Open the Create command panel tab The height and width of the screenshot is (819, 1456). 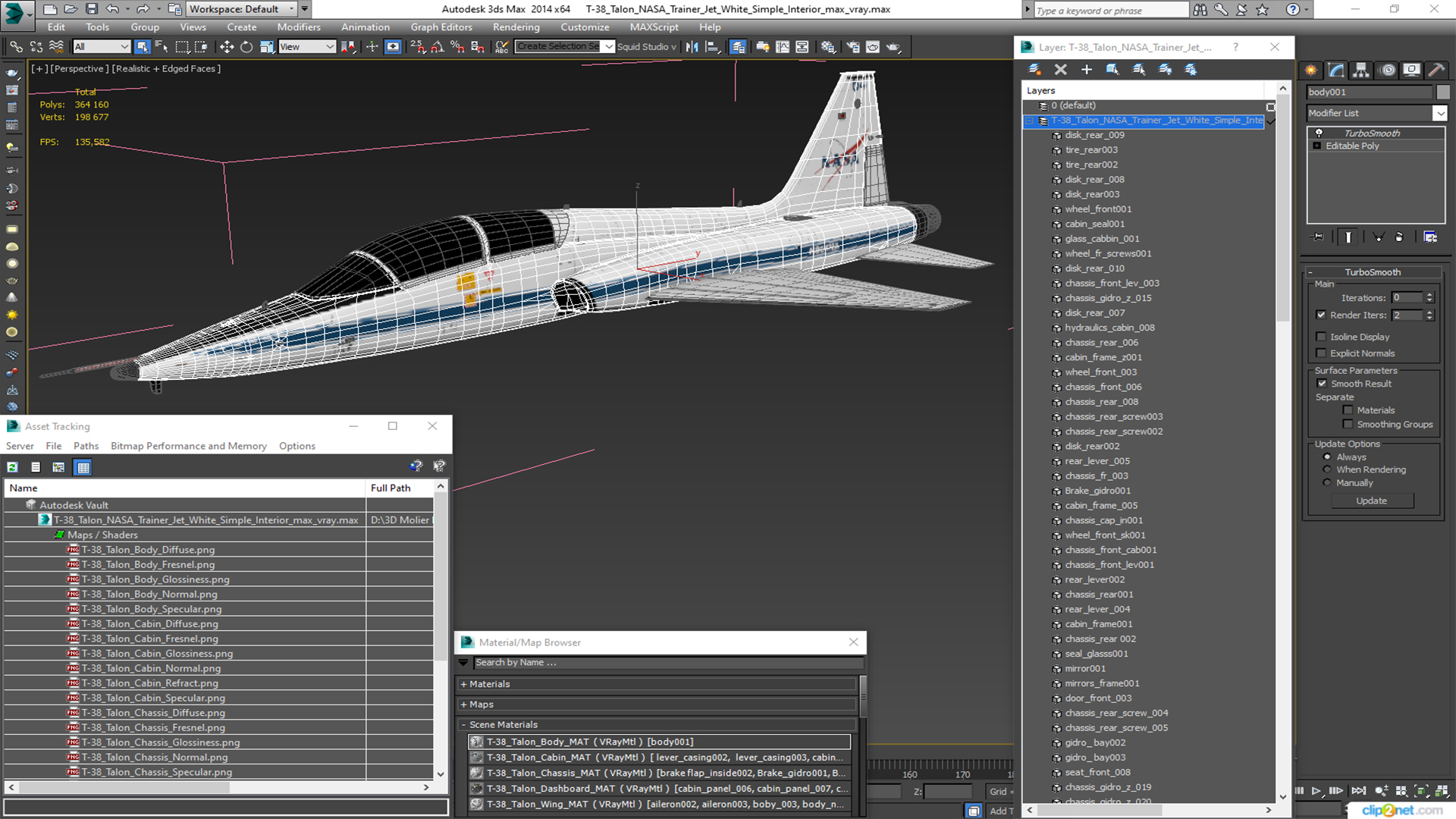1311,70
